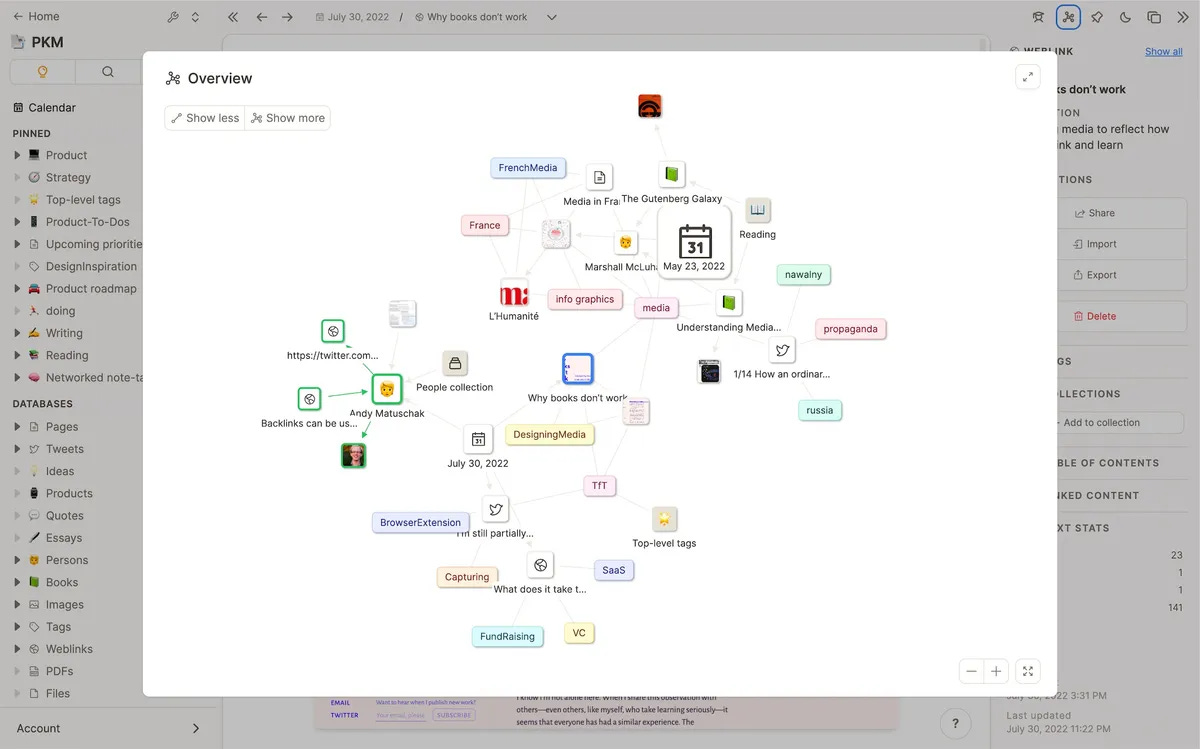1200x749 pixels.
Task: Expand the Weblinks database
Action: click(x=17, y=649)
